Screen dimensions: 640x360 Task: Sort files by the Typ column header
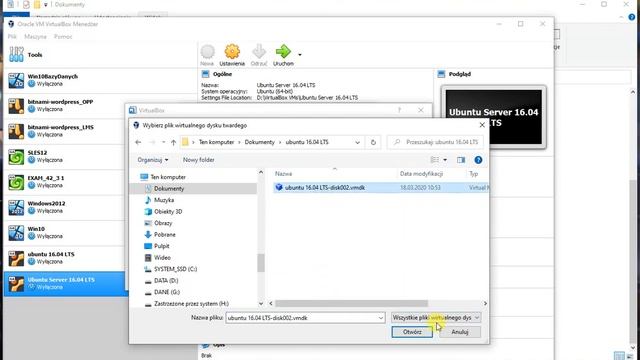(x=473, y=173)
